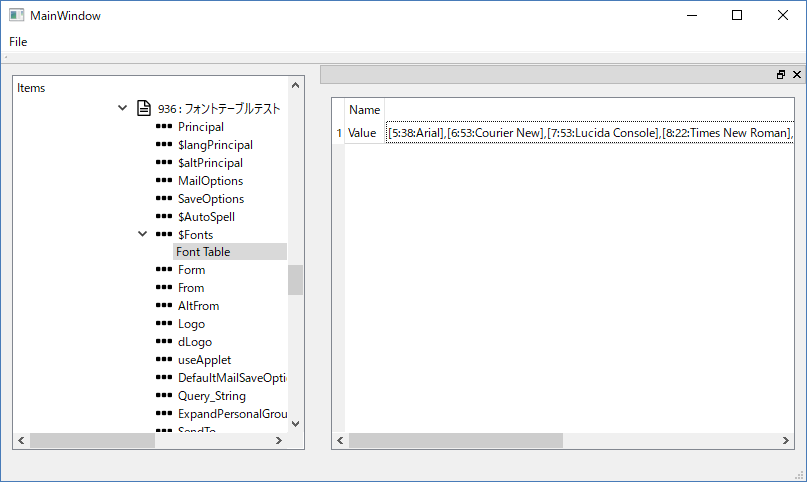This screenshot has width=807, height=482.
Task: Select the $langPrincipal item
Action: coord(215,145)
